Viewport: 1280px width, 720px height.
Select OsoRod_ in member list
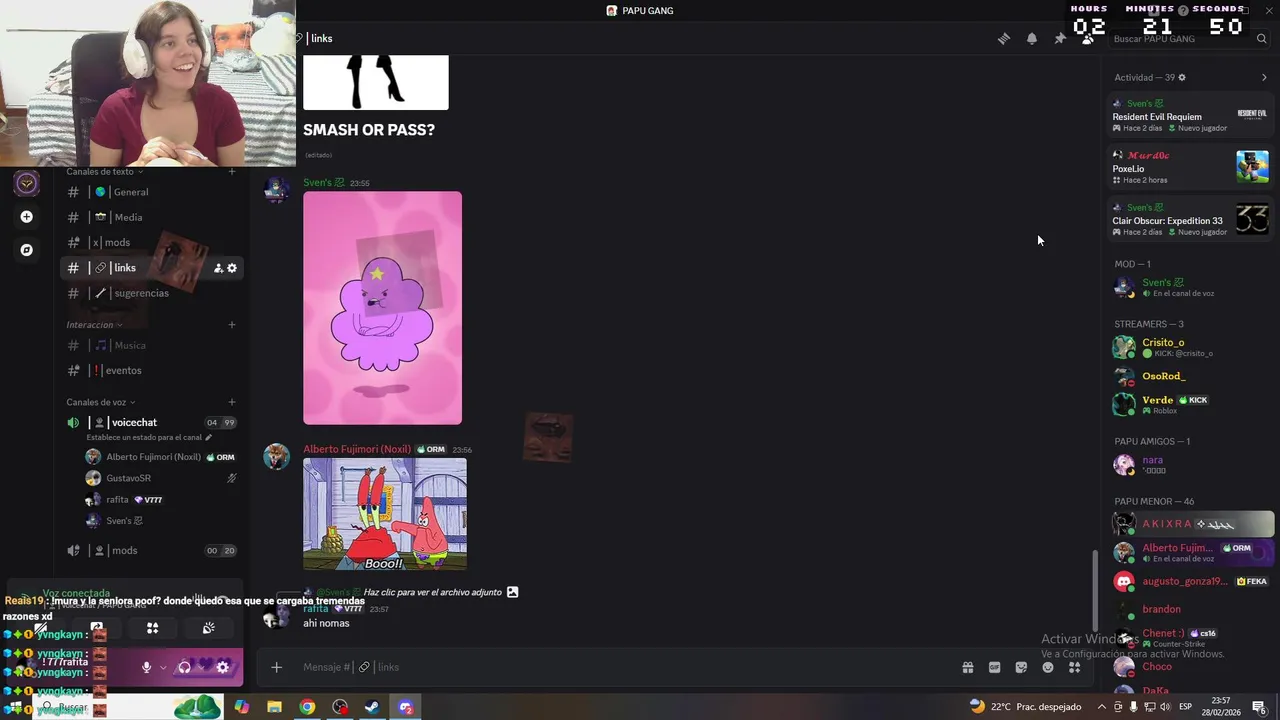[1190, 376]
